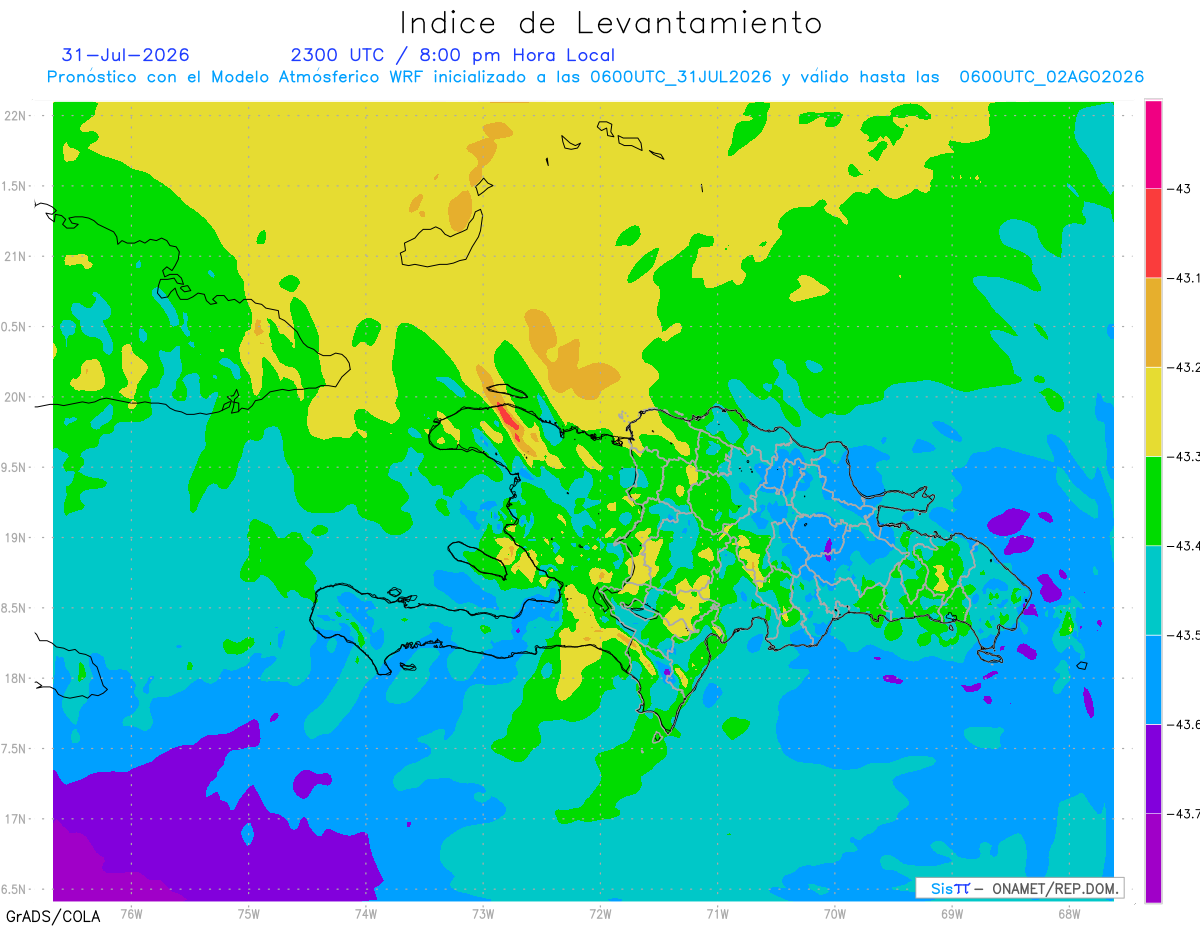Click the latitude label "17N"
Viewport: 1200px width, 927px height.
(x=16, y=819)
